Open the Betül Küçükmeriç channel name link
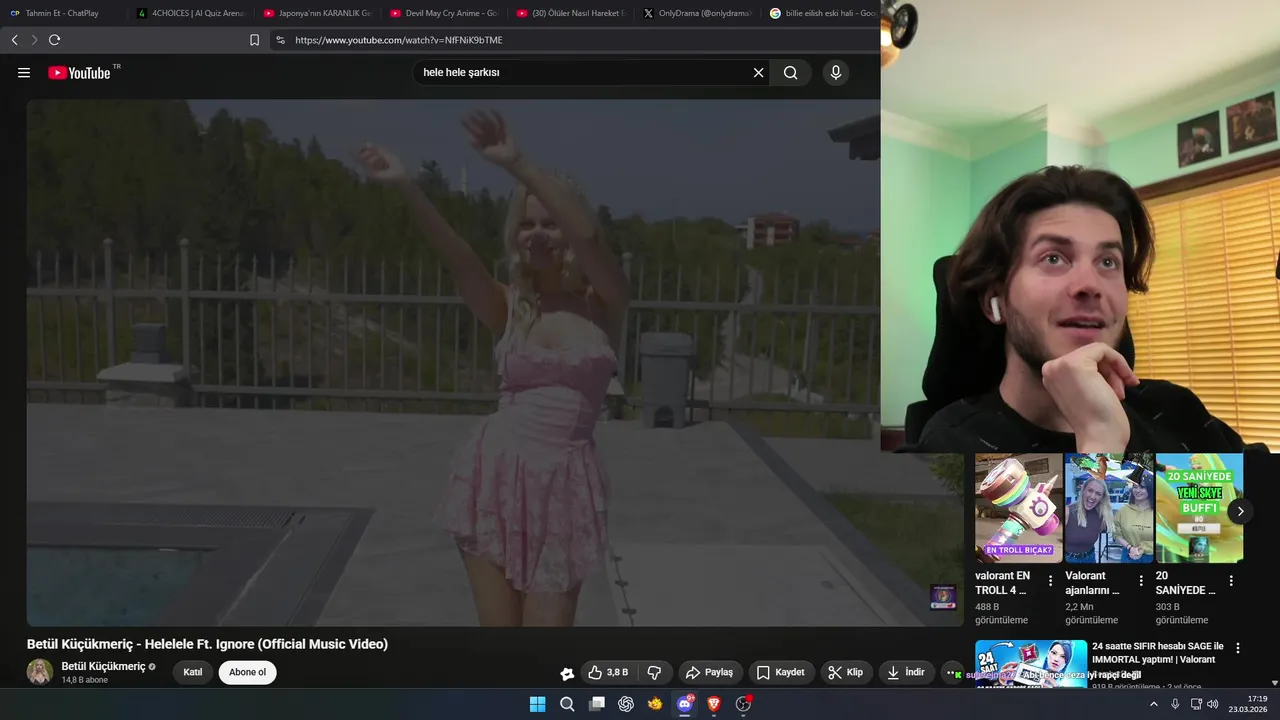1280x720 pixels. (103, 666)
